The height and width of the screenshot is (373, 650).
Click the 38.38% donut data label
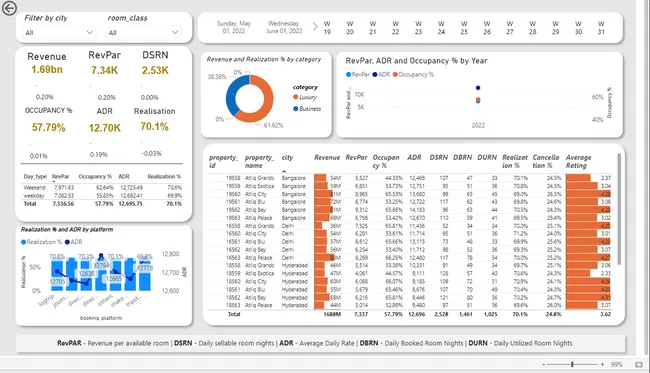[x=217, y=77]
